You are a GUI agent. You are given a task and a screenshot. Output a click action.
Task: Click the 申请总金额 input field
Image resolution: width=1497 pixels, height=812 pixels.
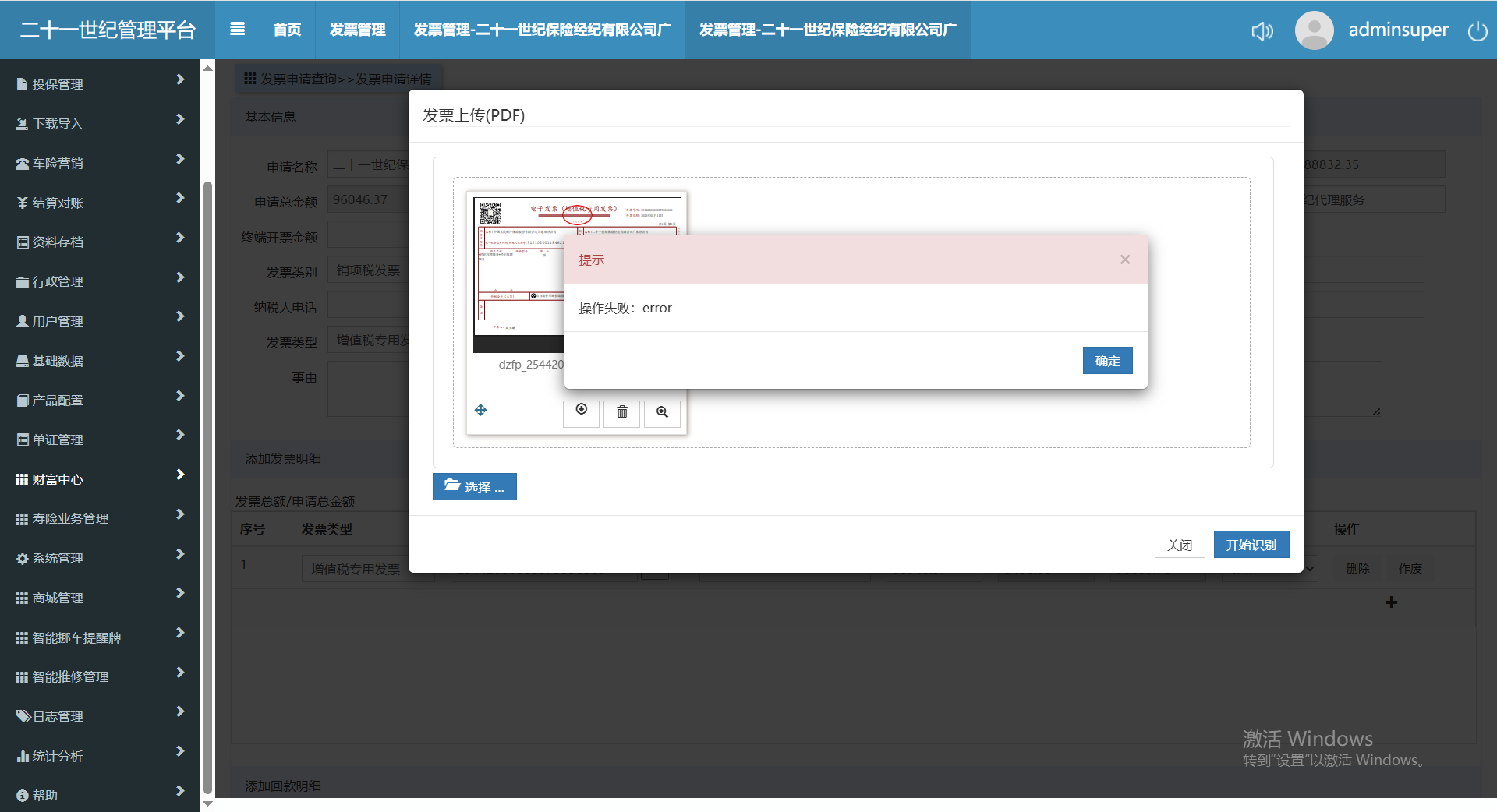(x=368, y=200)
